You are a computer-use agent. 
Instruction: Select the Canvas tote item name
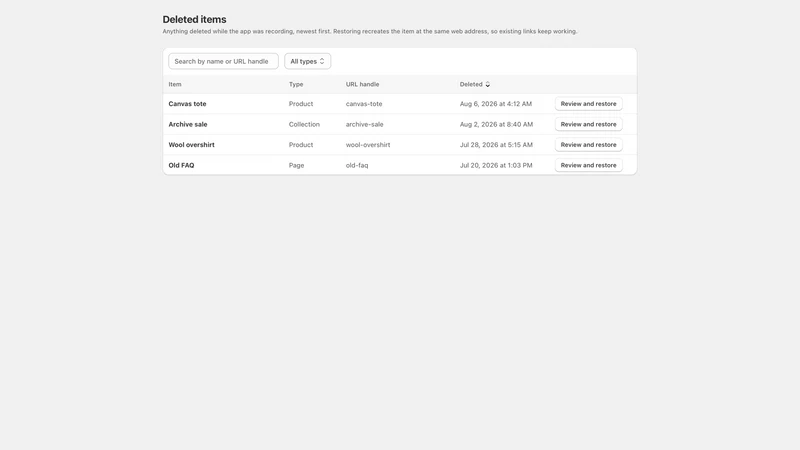(187, 104)
